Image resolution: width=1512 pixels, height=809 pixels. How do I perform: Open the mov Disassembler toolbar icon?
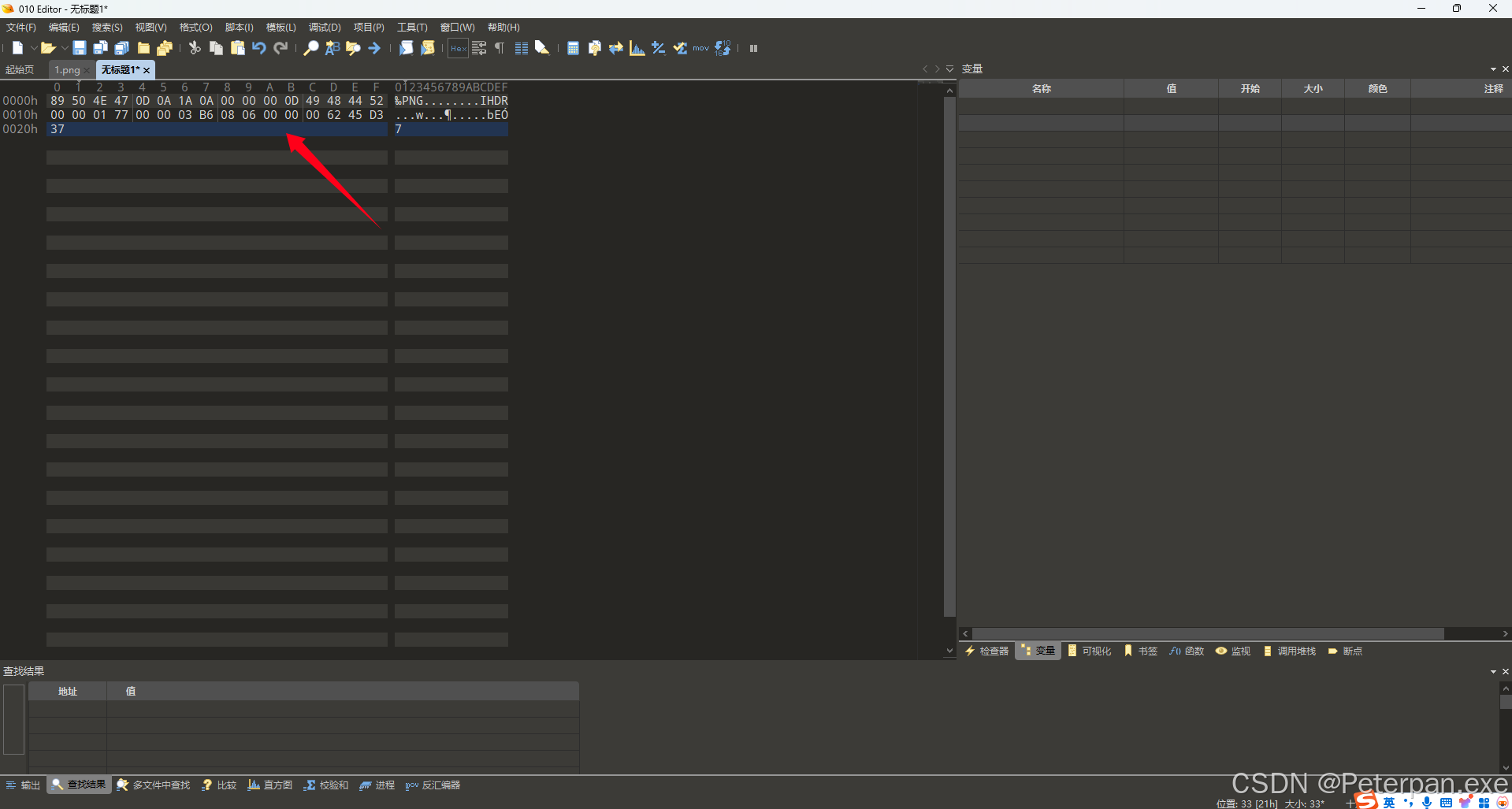[x=701, y=48]
